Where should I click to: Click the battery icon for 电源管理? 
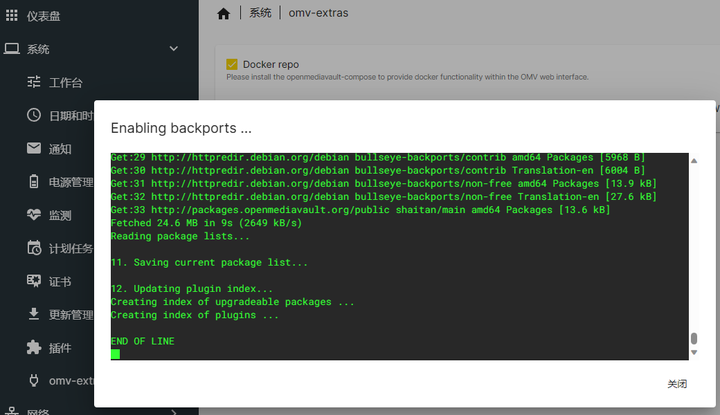[34, 181]
